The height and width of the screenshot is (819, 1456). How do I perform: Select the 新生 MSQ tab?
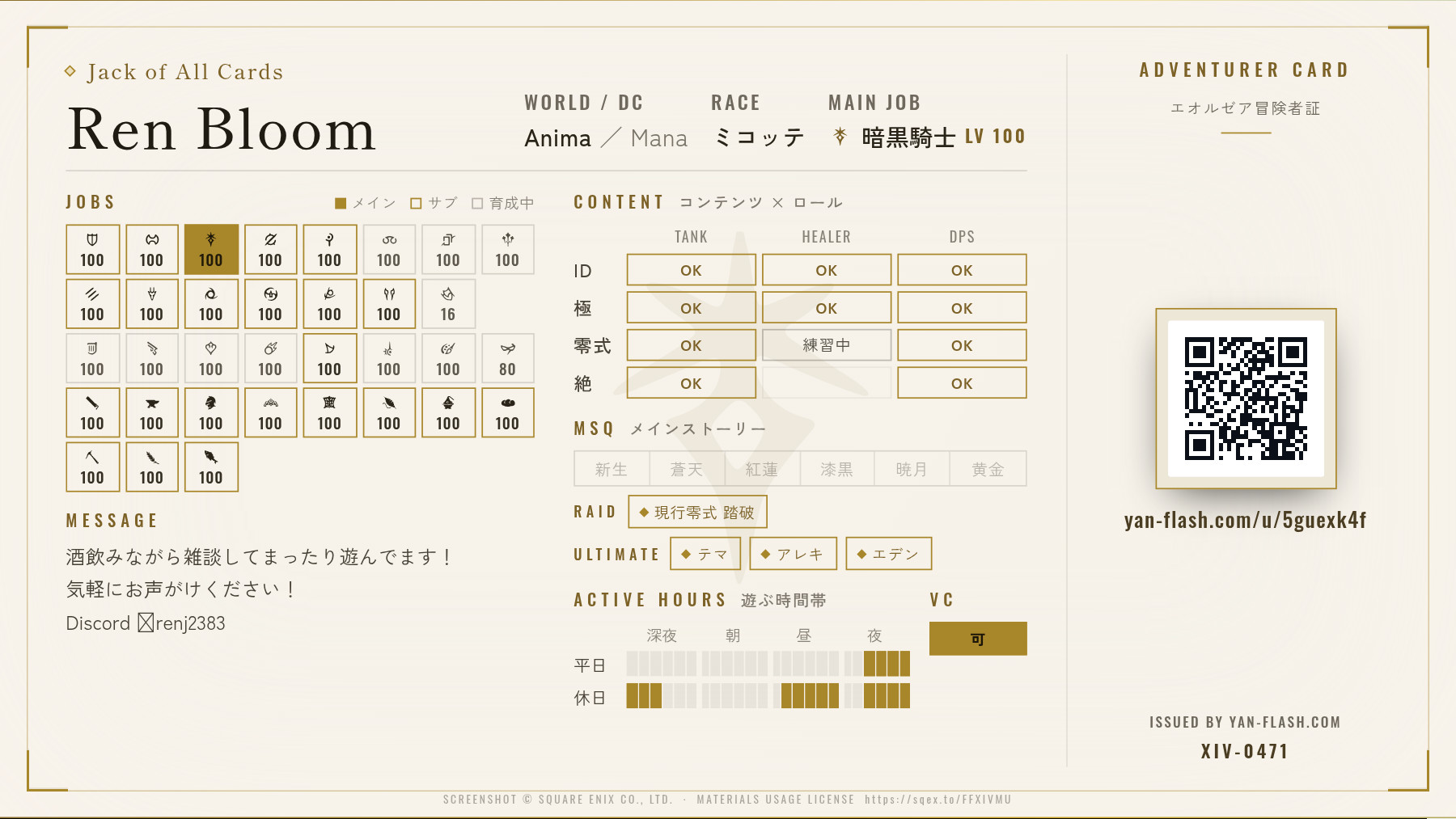612,469
